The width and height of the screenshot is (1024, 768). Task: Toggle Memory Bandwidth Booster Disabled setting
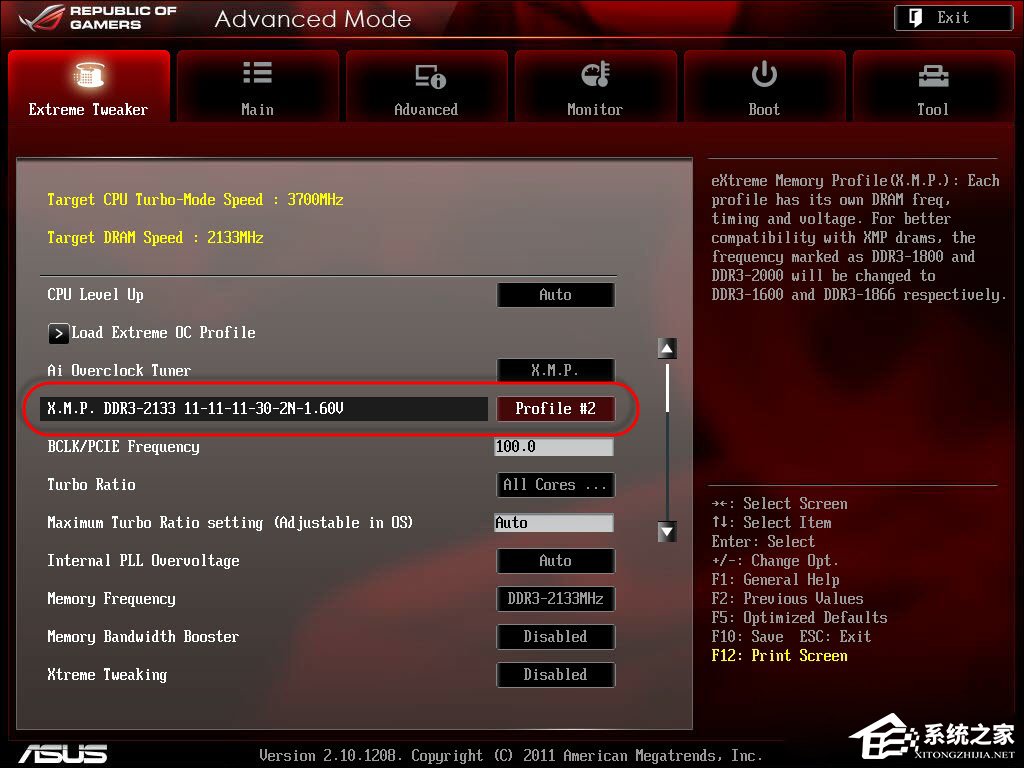point(555,637)
